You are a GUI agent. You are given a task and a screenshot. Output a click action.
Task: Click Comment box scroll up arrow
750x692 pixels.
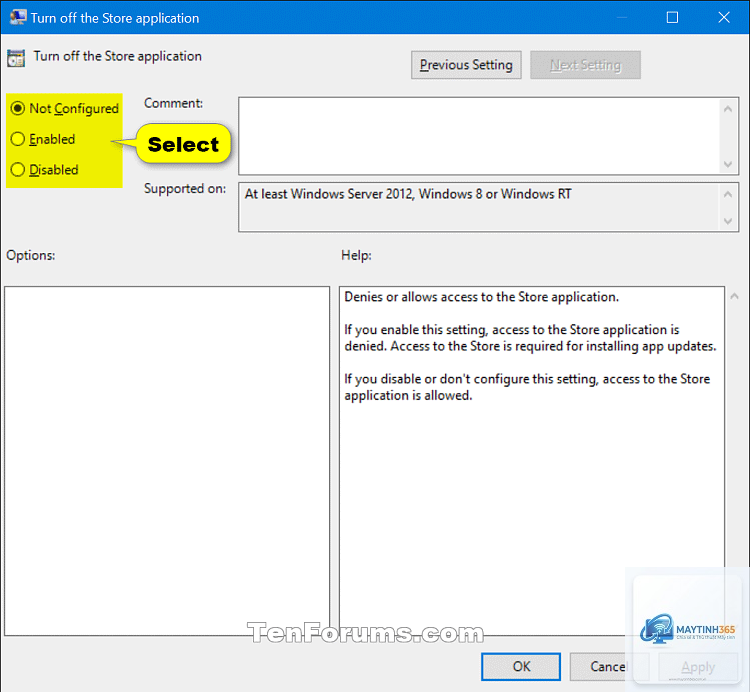[x=728, y=109]
